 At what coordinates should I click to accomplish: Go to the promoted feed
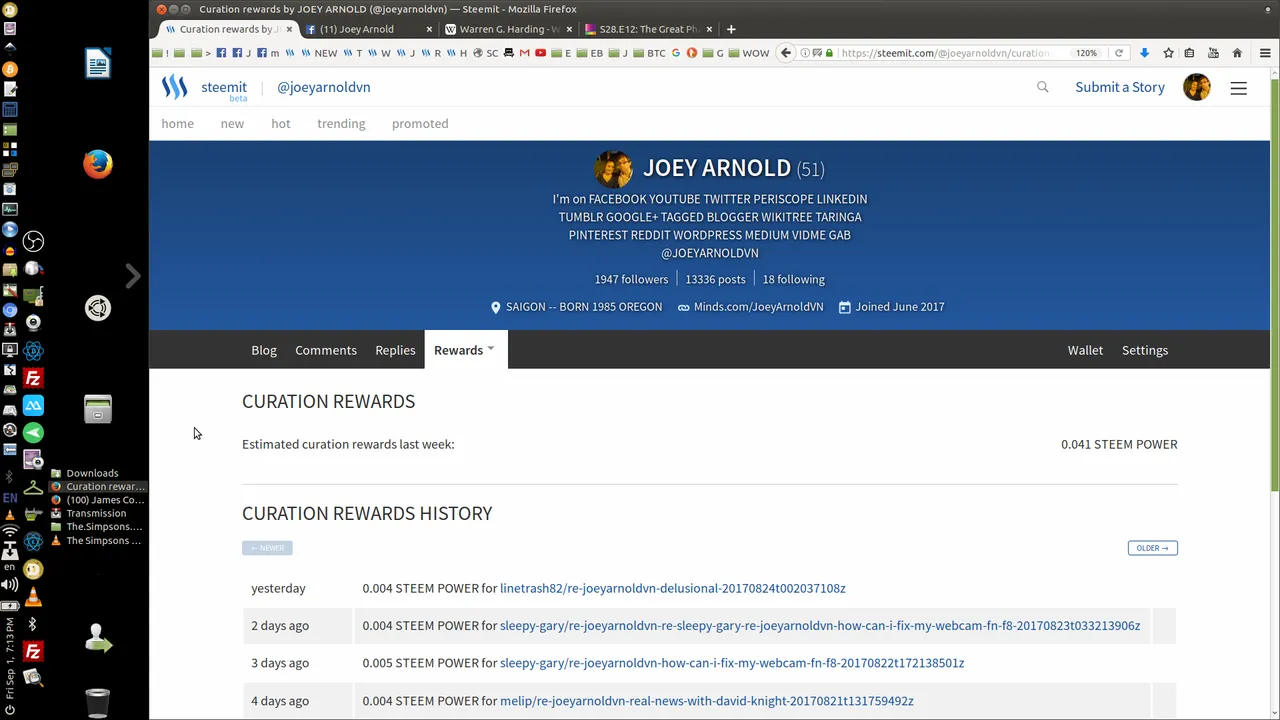420,123
